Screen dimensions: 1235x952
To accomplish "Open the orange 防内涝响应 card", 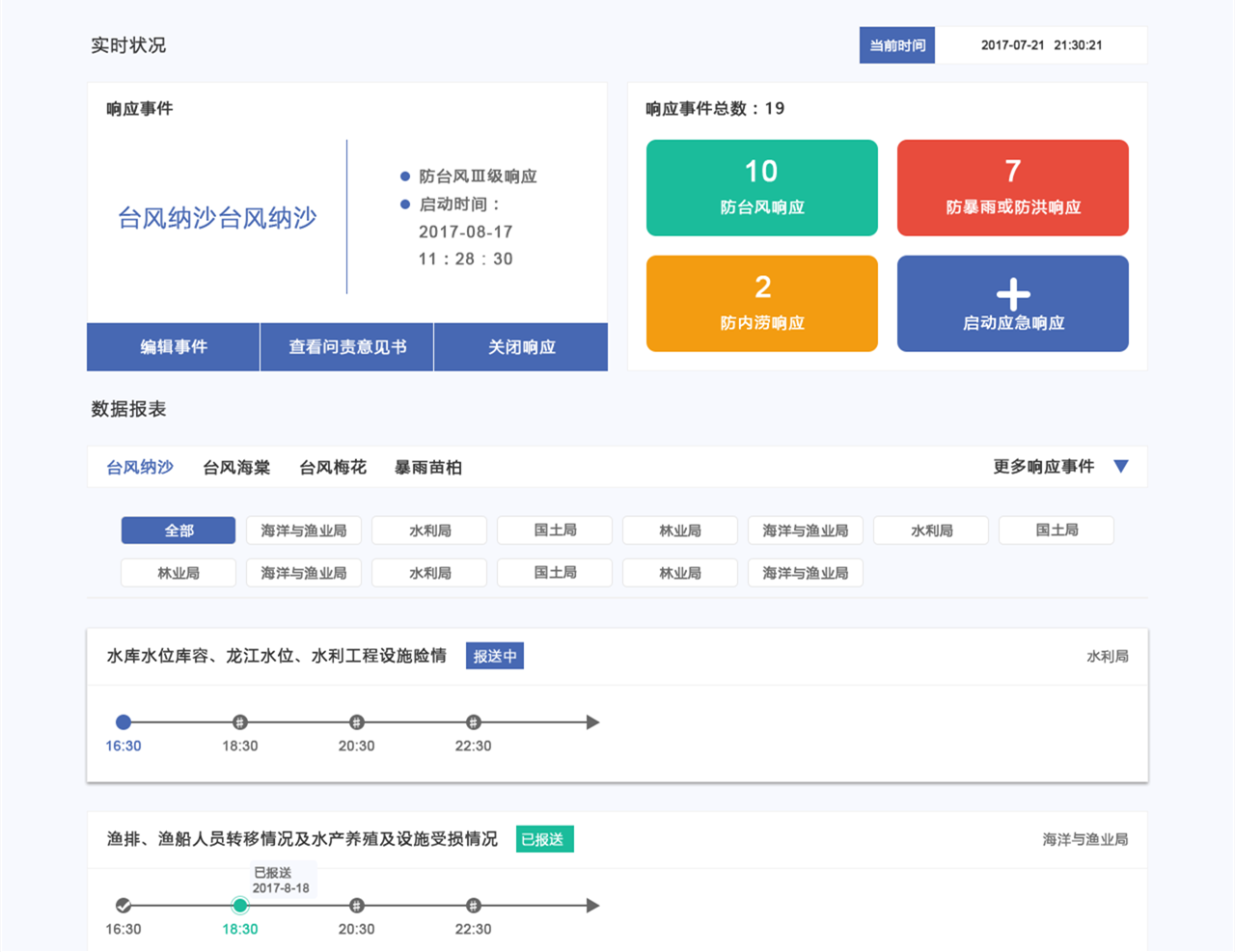I will [762, 304].
